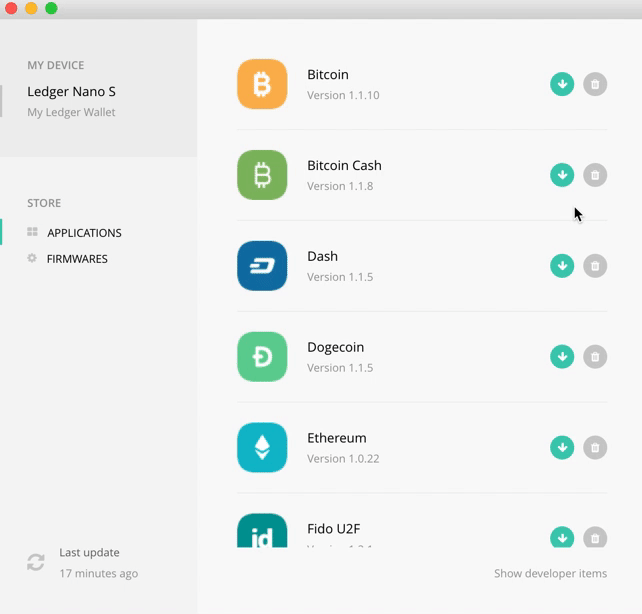Click the Ethereum app logo
This screenshot has height=614, width=642.
click(x=262, y=448)
